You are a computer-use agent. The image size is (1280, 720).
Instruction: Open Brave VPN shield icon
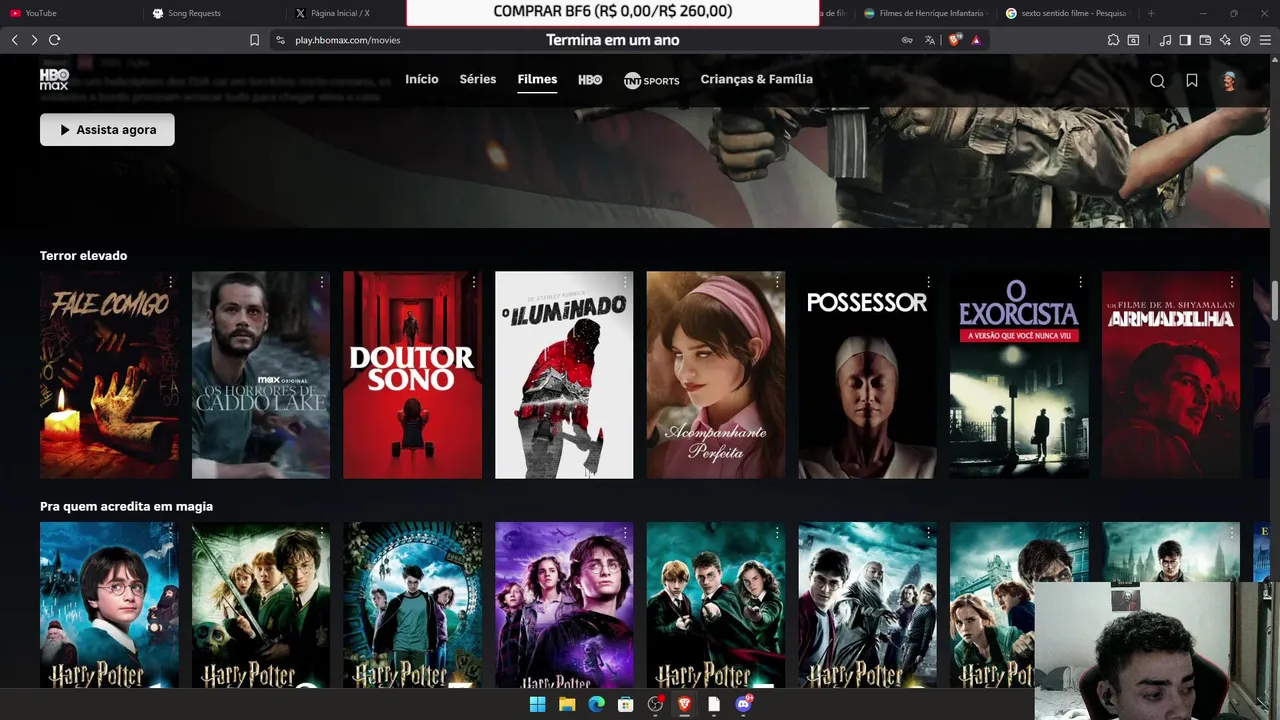point(1245,40)
